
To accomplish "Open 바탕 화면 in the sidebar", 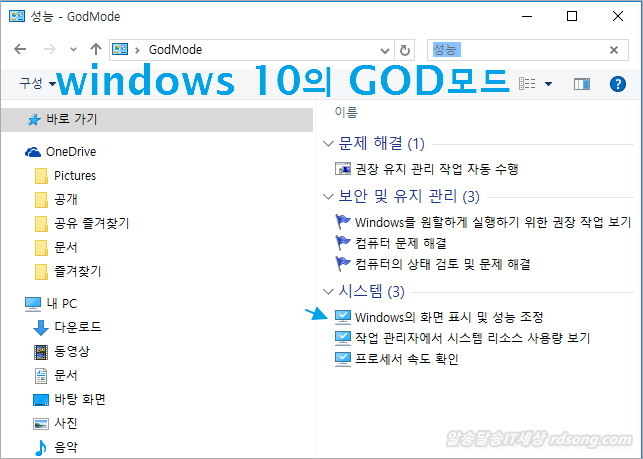I will click(79, 399).
